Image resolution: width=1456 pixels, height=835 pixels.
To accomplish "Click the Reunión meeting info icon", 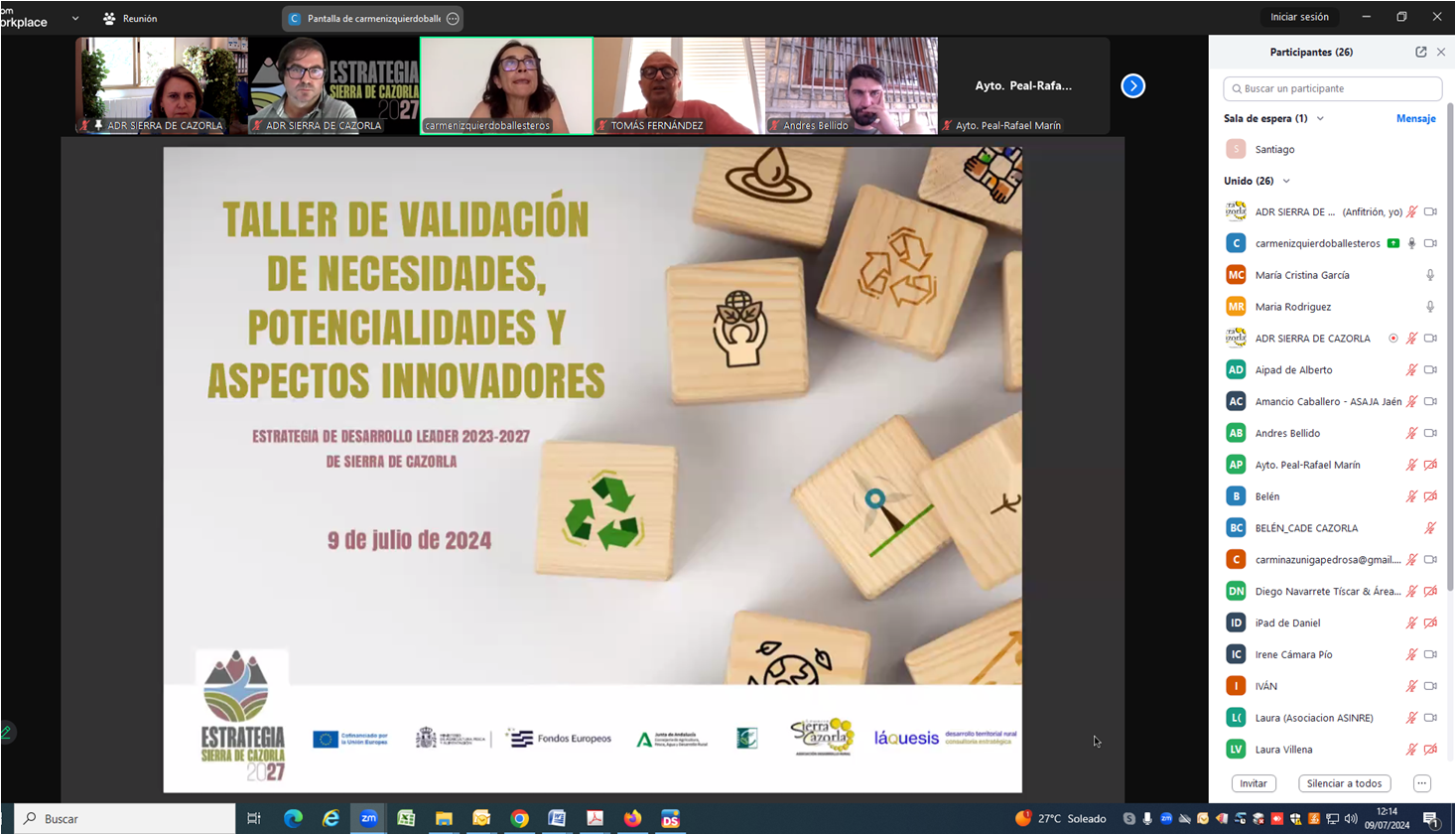I will tap(110, 19).
